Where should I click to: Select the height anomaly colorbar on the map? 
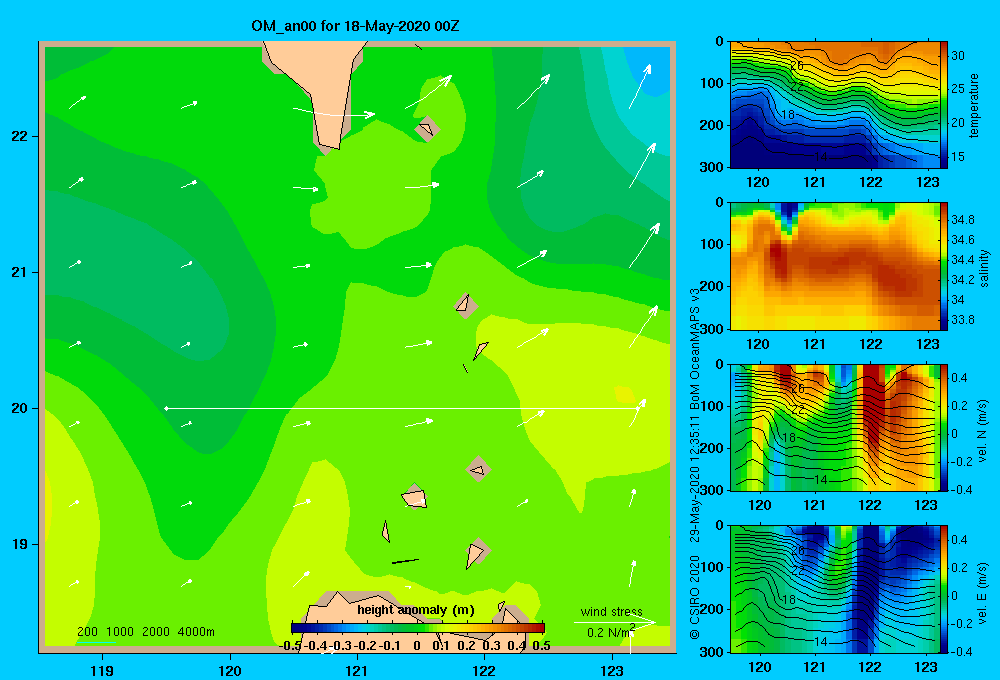418,628
